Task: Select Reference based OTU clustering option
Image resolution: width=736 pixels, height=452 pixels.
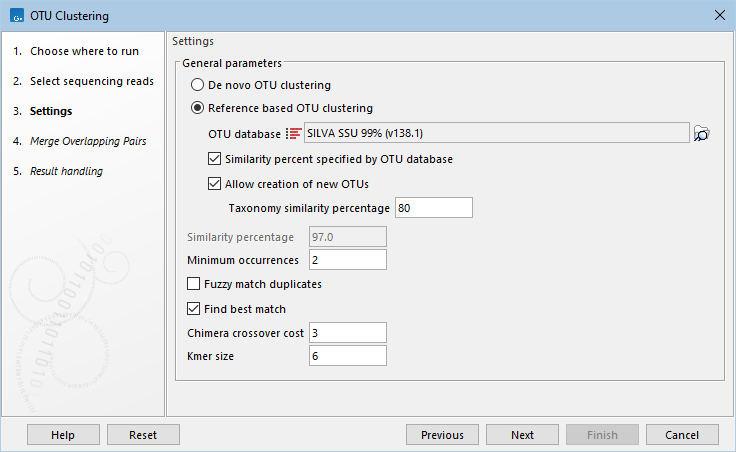Action: pos(198,109)
